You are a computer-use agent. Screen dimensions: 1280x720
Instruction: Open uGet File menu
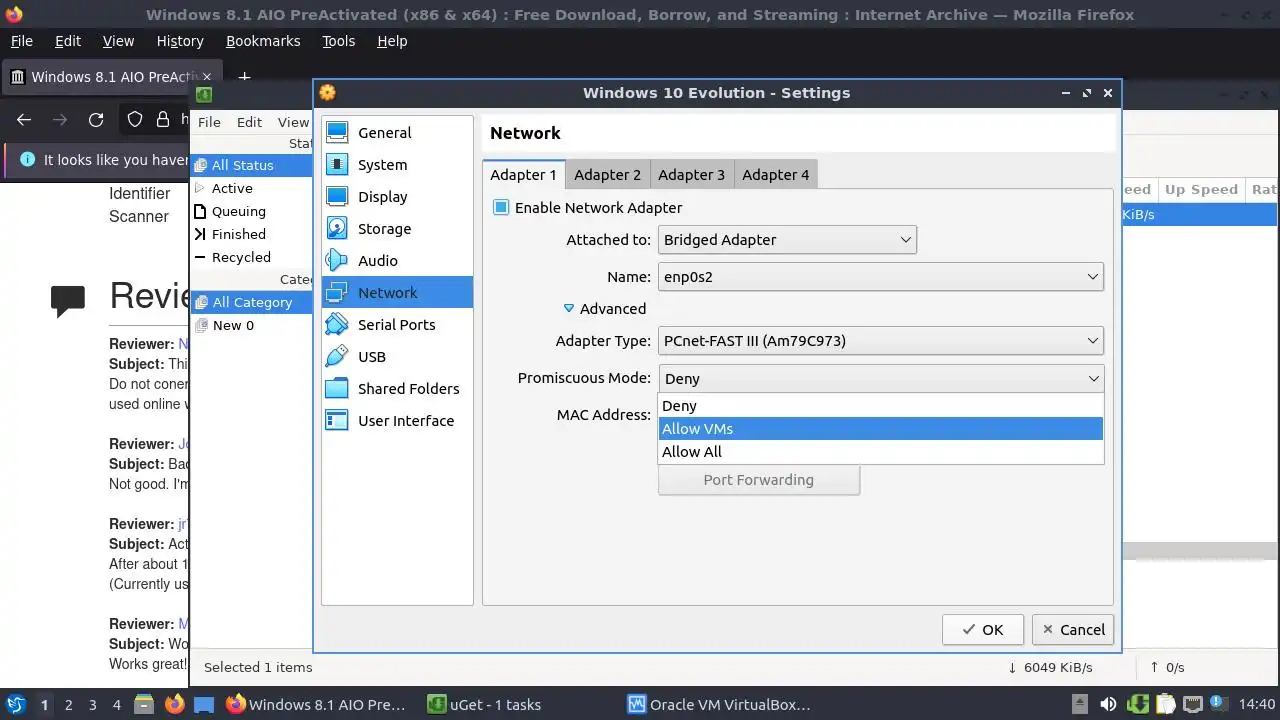pyautogui.click(x=209, y=122)
